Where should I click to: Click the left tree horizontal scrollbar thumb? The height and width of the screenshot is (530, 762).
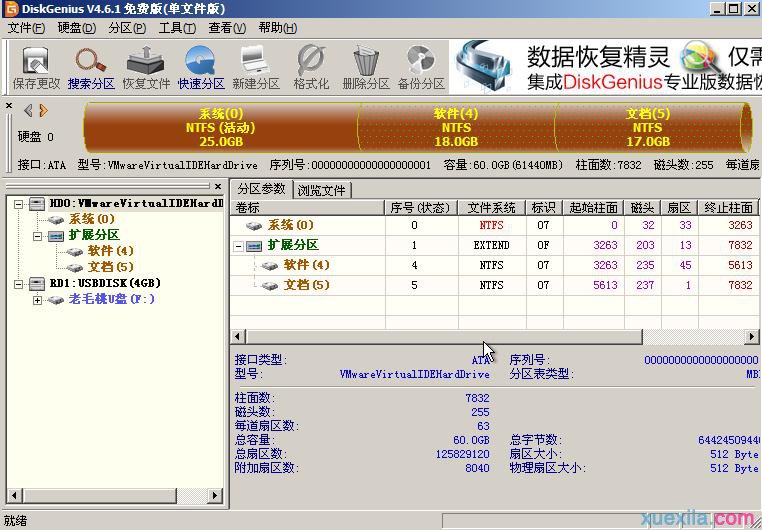pyautogui.click(x=99, y=496)
